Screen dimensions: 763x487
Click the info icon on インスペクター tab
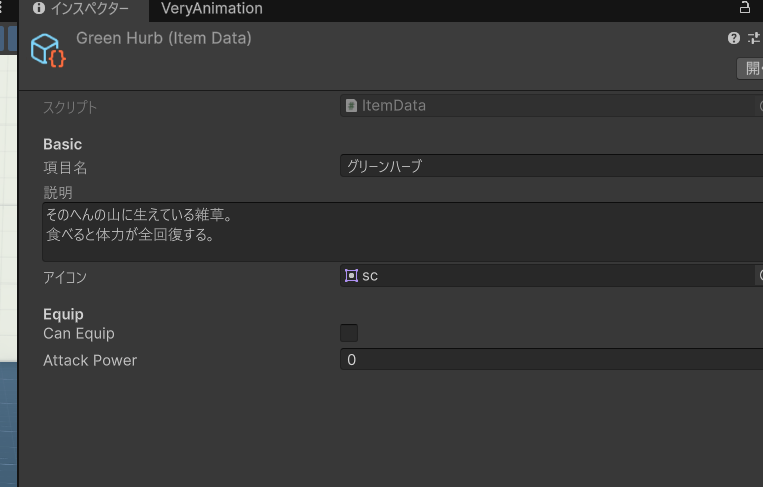[x=39, y=8]
